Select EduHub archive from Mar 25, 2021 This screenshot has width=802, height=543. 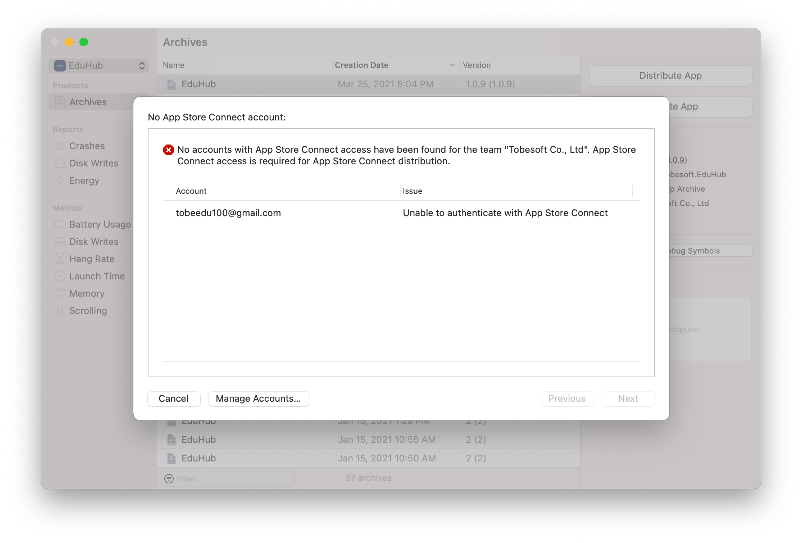368,84
